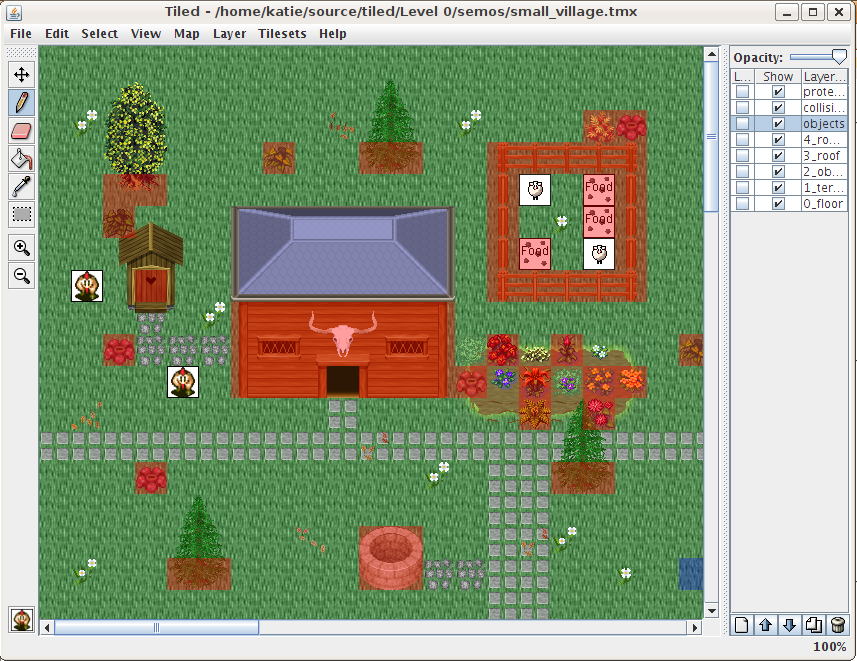Image resolution: width=857 pixels, height=661 pixels.
Task: Click the Zoom out magnifier
Action: click(21, 276)
